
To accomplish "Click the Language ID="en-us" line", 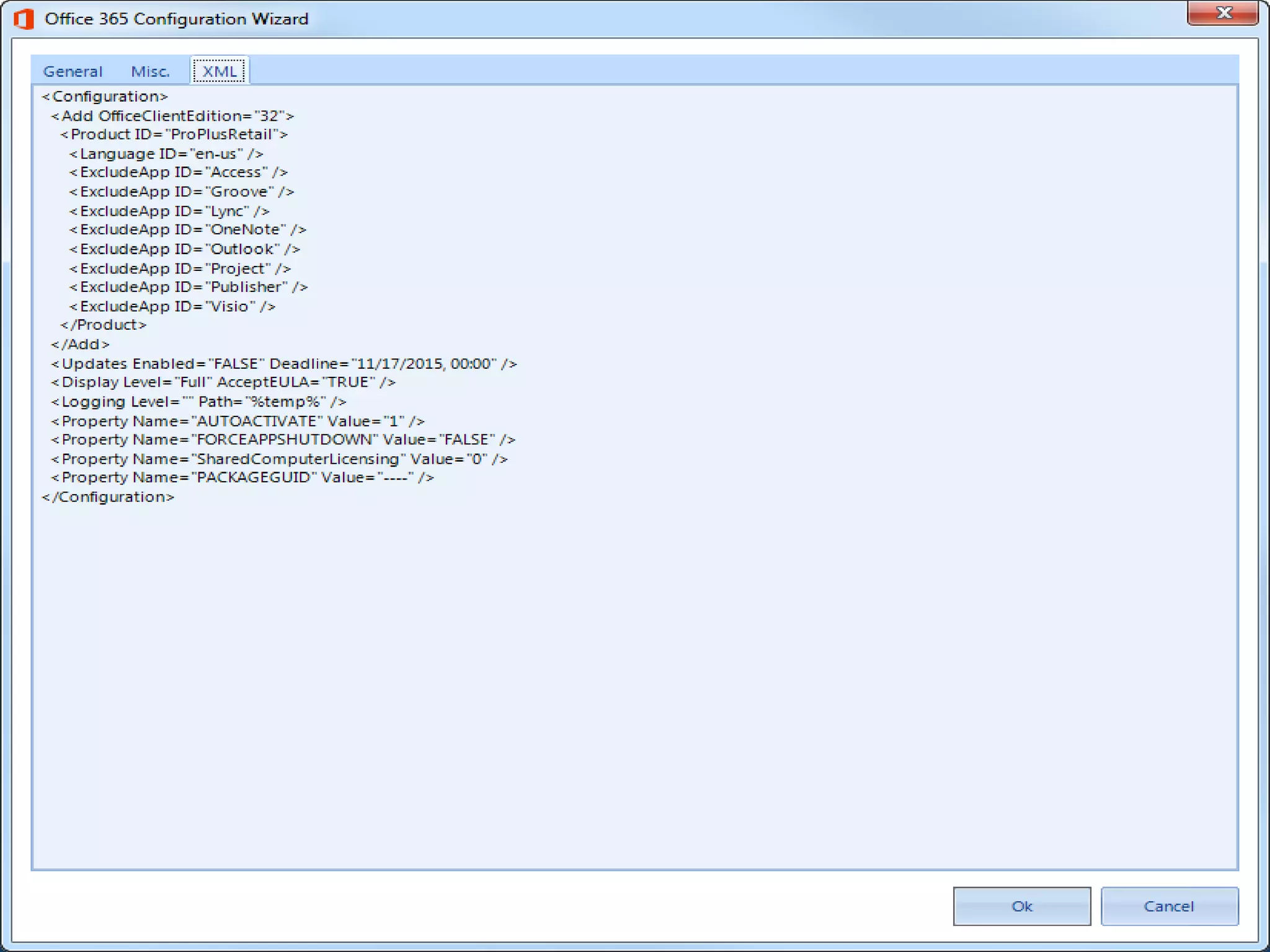I will point(166,154).
